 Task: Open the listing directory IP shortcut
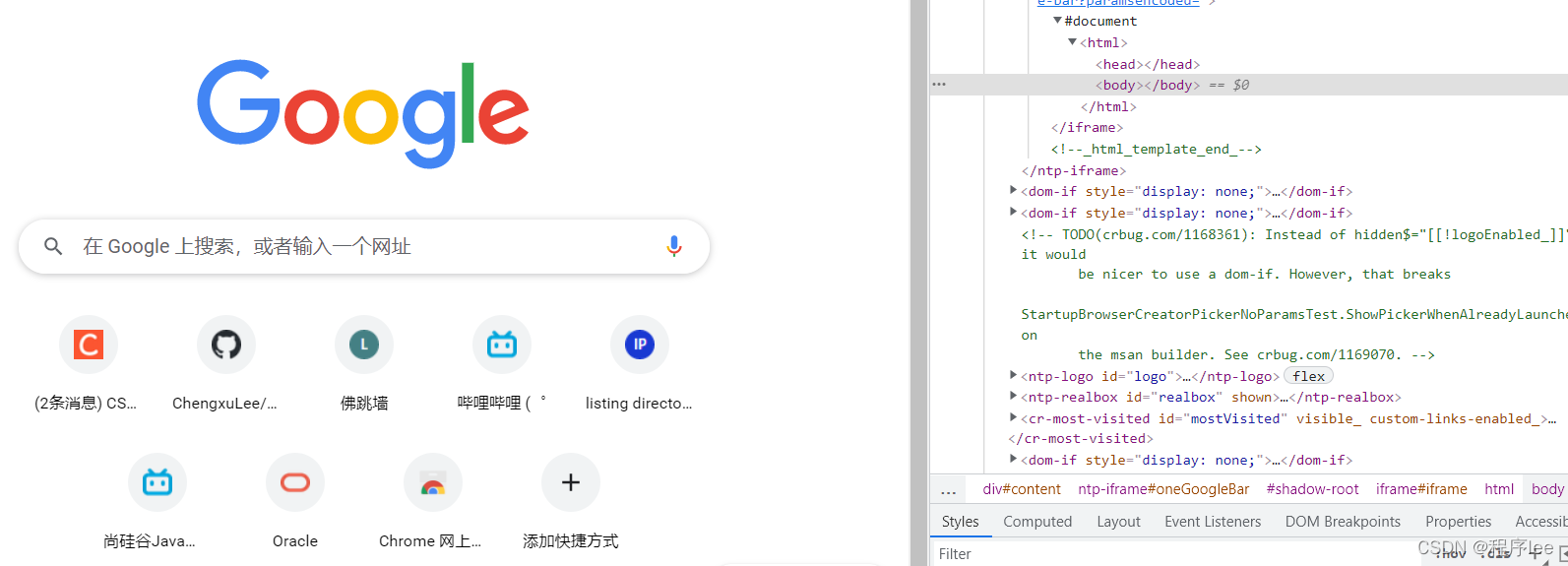point(640,345)
